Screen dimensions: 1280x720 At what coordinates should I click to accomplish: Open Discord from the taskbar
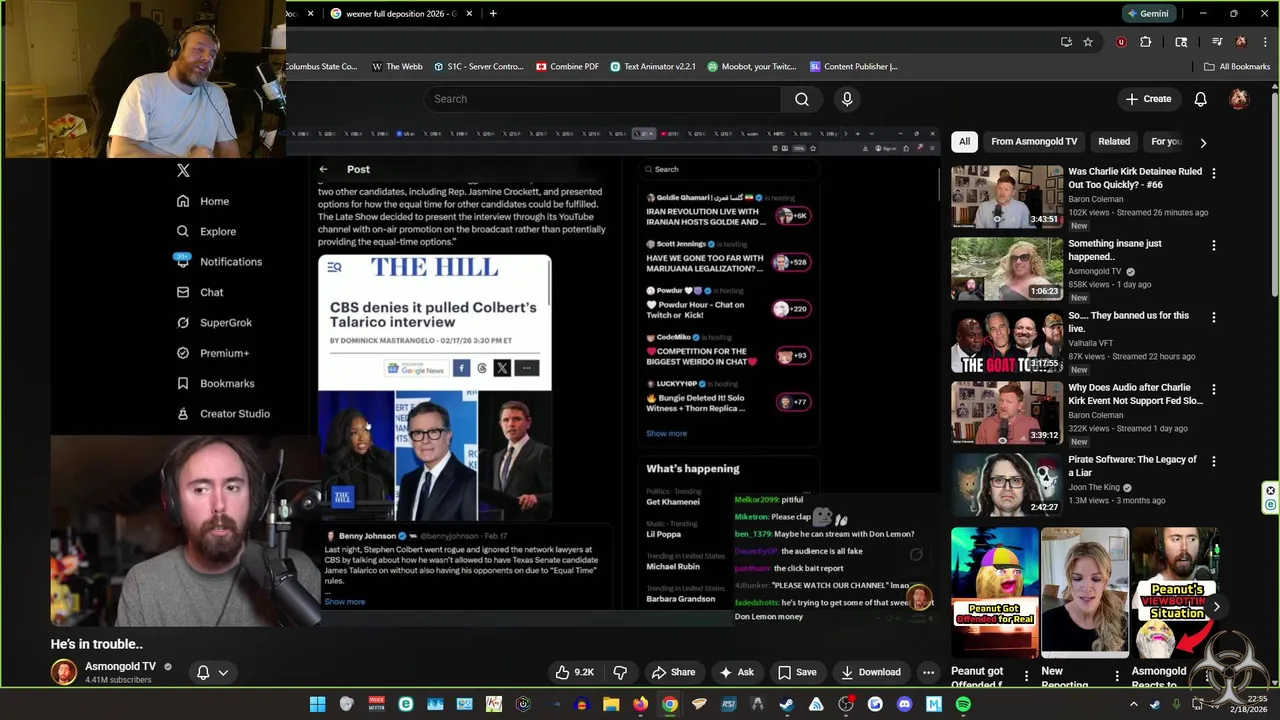pos(905,705)
